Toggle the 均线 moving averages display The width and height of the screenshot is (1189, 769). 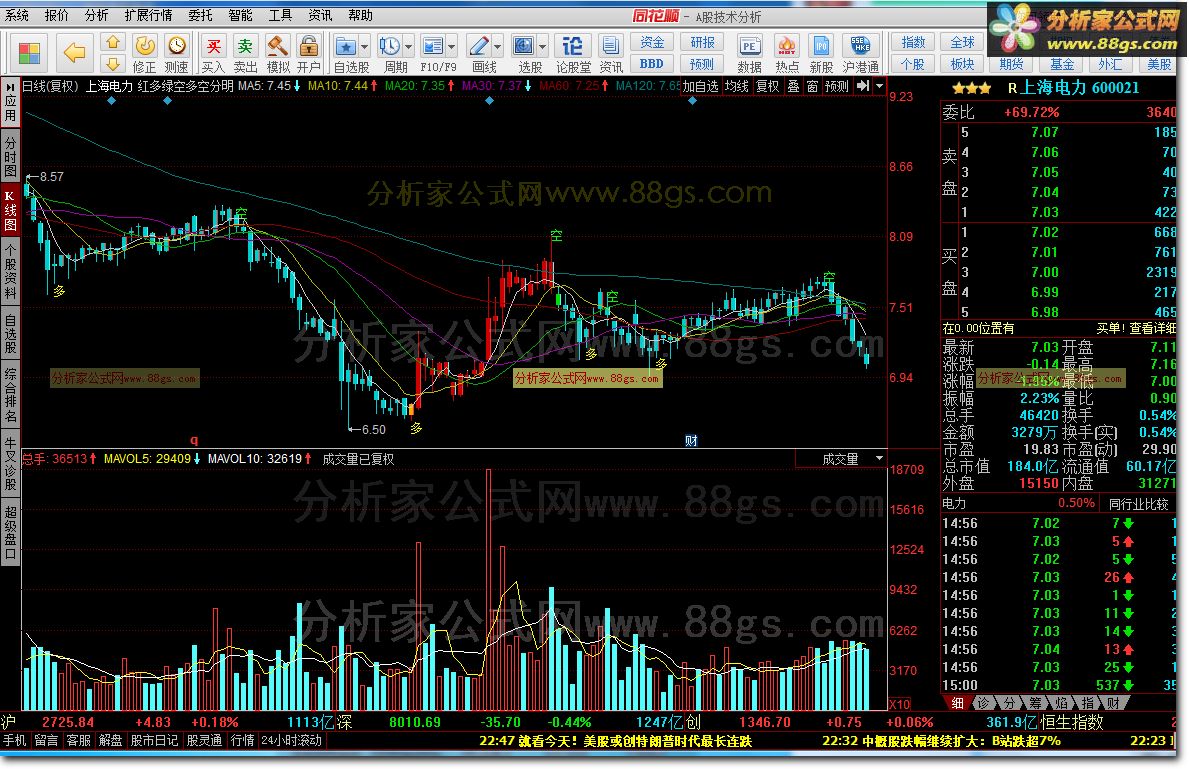coord(736,86)
